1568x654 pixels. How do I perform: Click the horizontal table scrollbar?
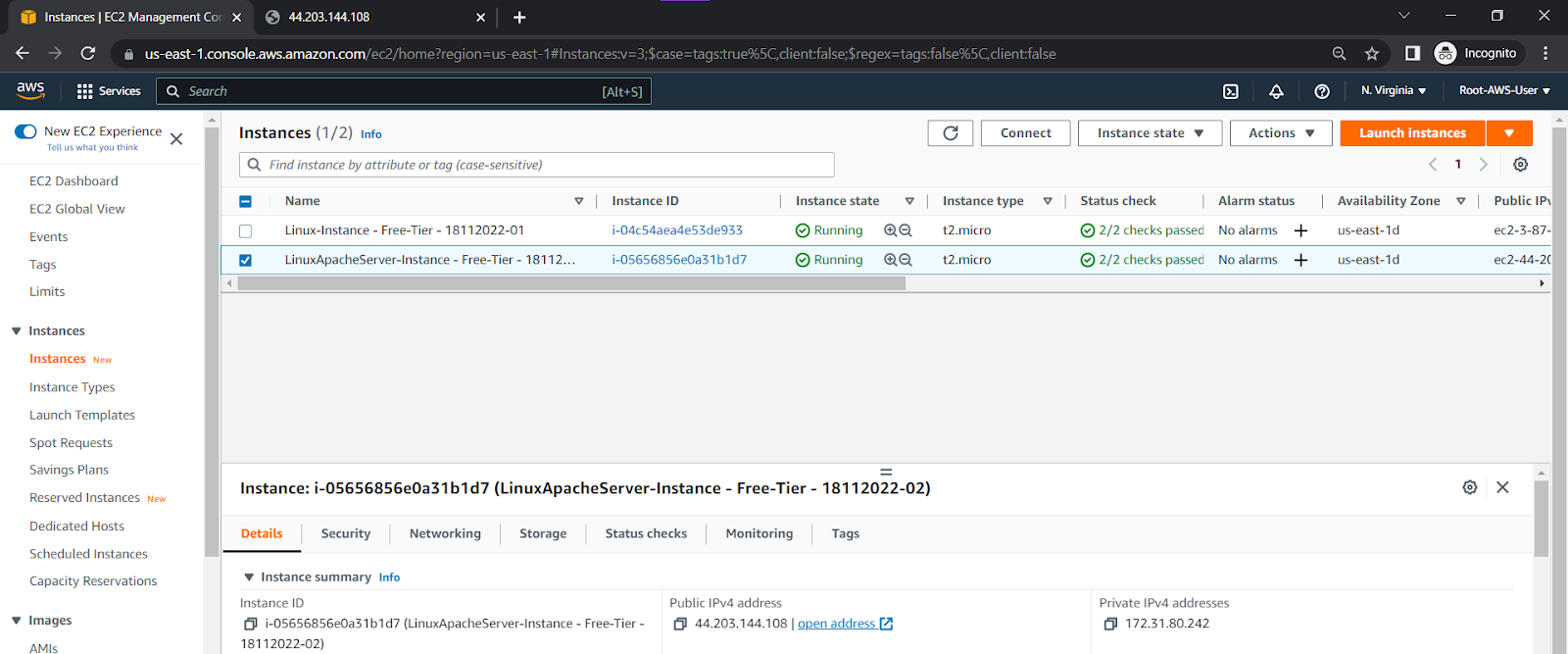(x=571, y=283)
